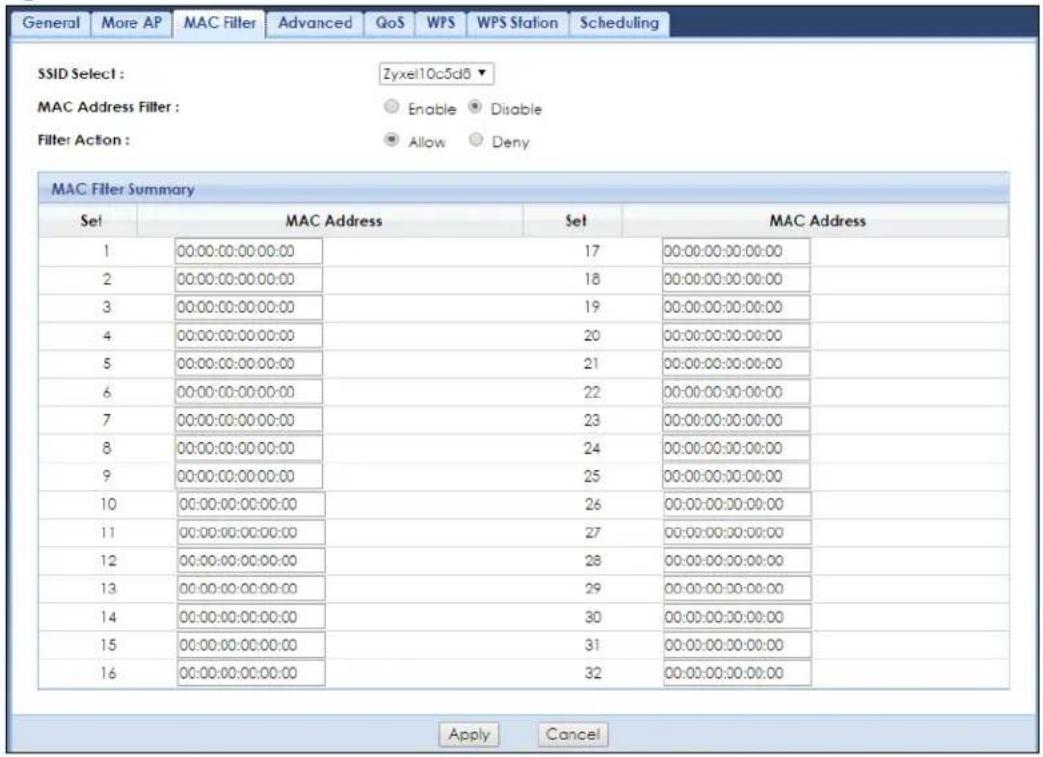Focus MAC address field for set 18
The image size is (1043, 757).
(x=736, y=279)
